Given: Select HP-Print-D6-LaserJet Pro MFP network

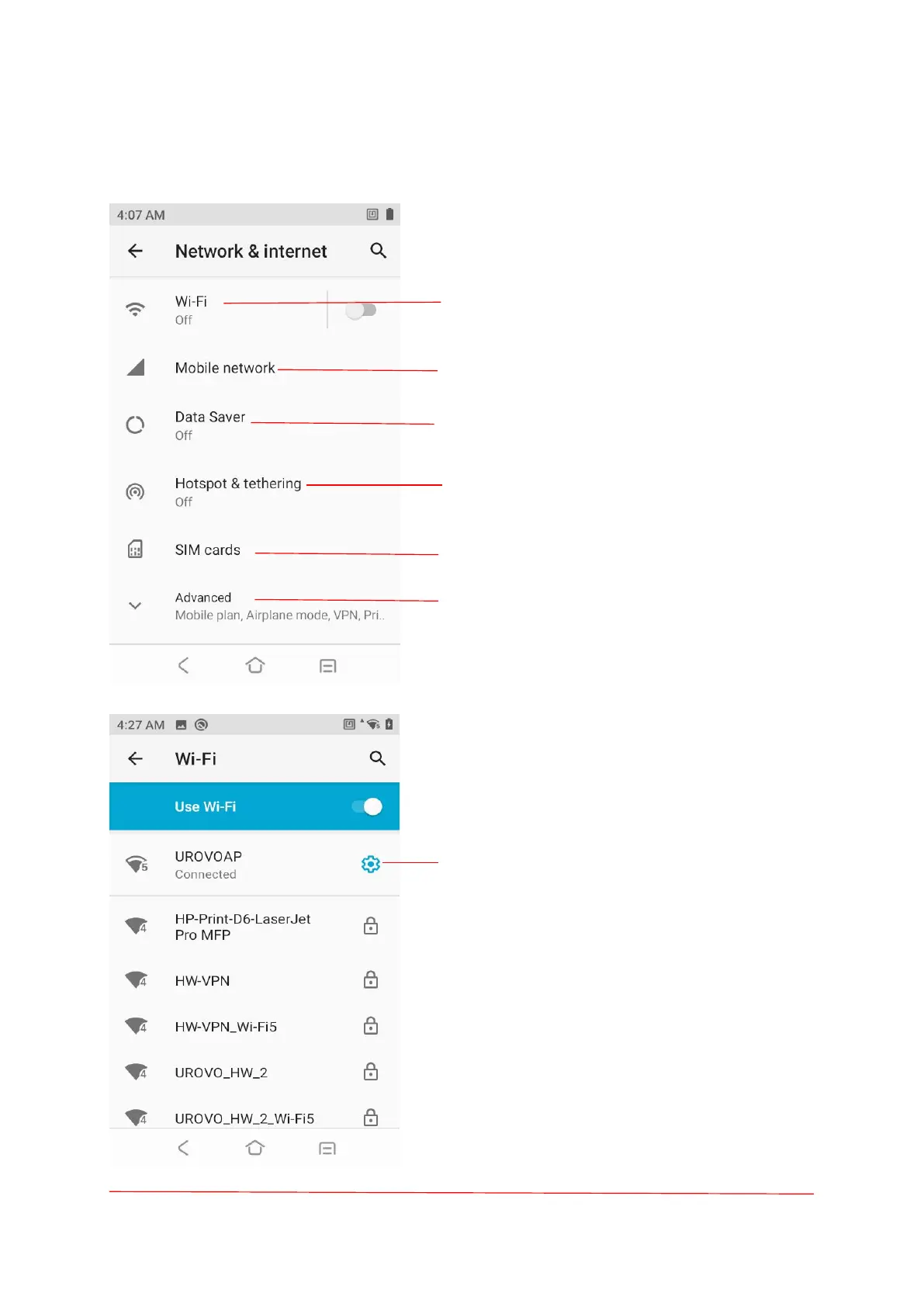Looking at the screenshot, I should 242,927.
